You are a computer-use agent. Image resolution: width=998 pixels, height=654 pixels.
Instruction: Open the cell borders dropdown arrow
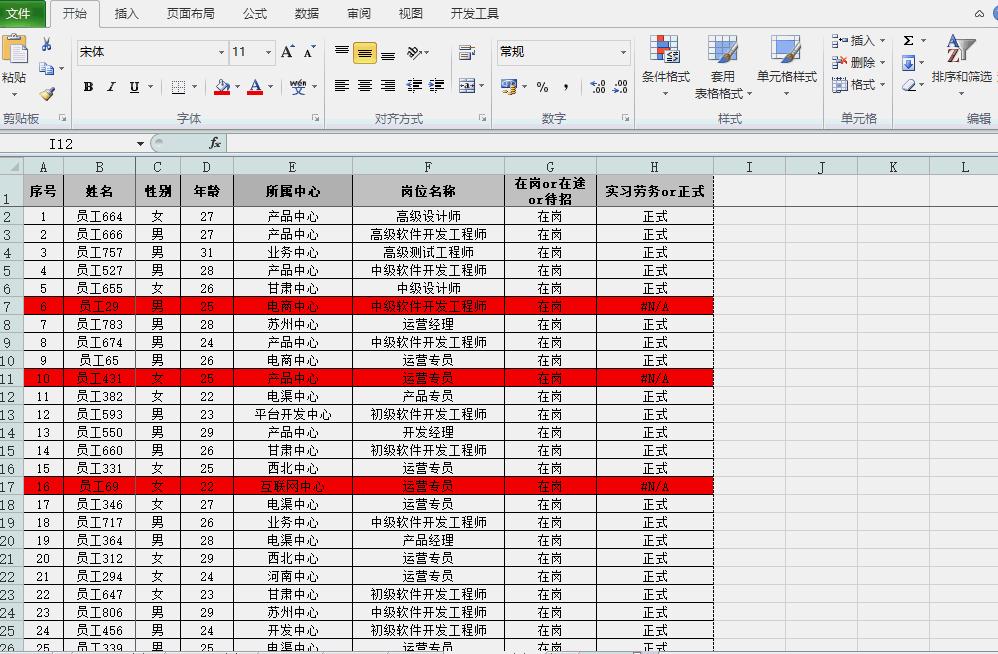pyautogui.click(x=196, y=88)
